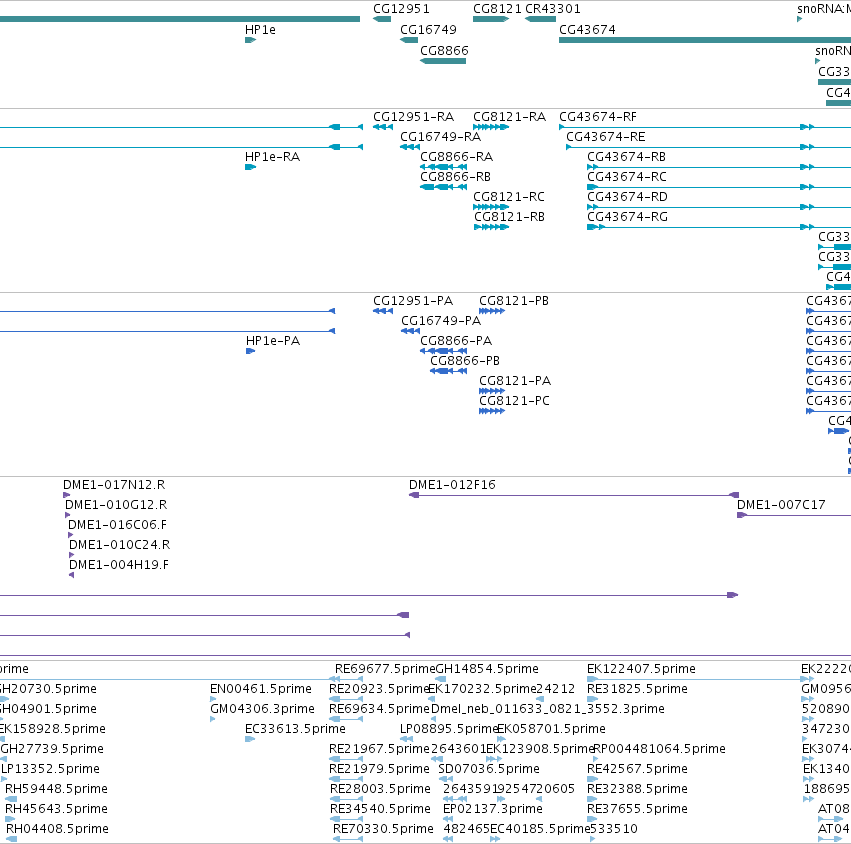Image resolution: width=851 pixels, height=844 pixels.
Task: Click the CG8121-PA protein label
Action: point(515,382)
